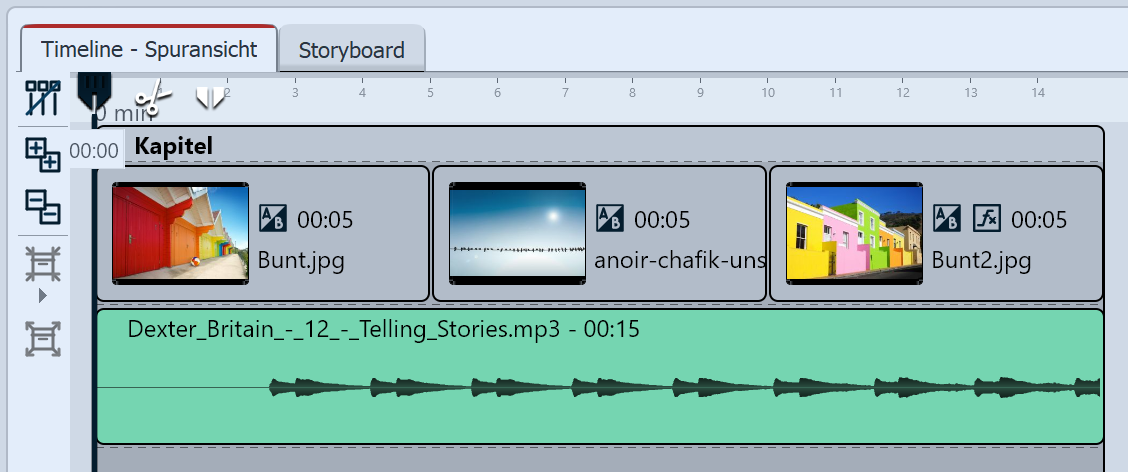Expand the small arrow under the frame icon
1128x472 pixels.
[x=42, y=296]
